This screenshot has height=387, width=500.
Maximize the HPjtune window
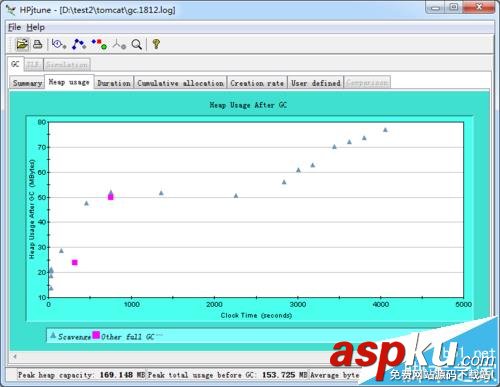[x=454, y=8]
